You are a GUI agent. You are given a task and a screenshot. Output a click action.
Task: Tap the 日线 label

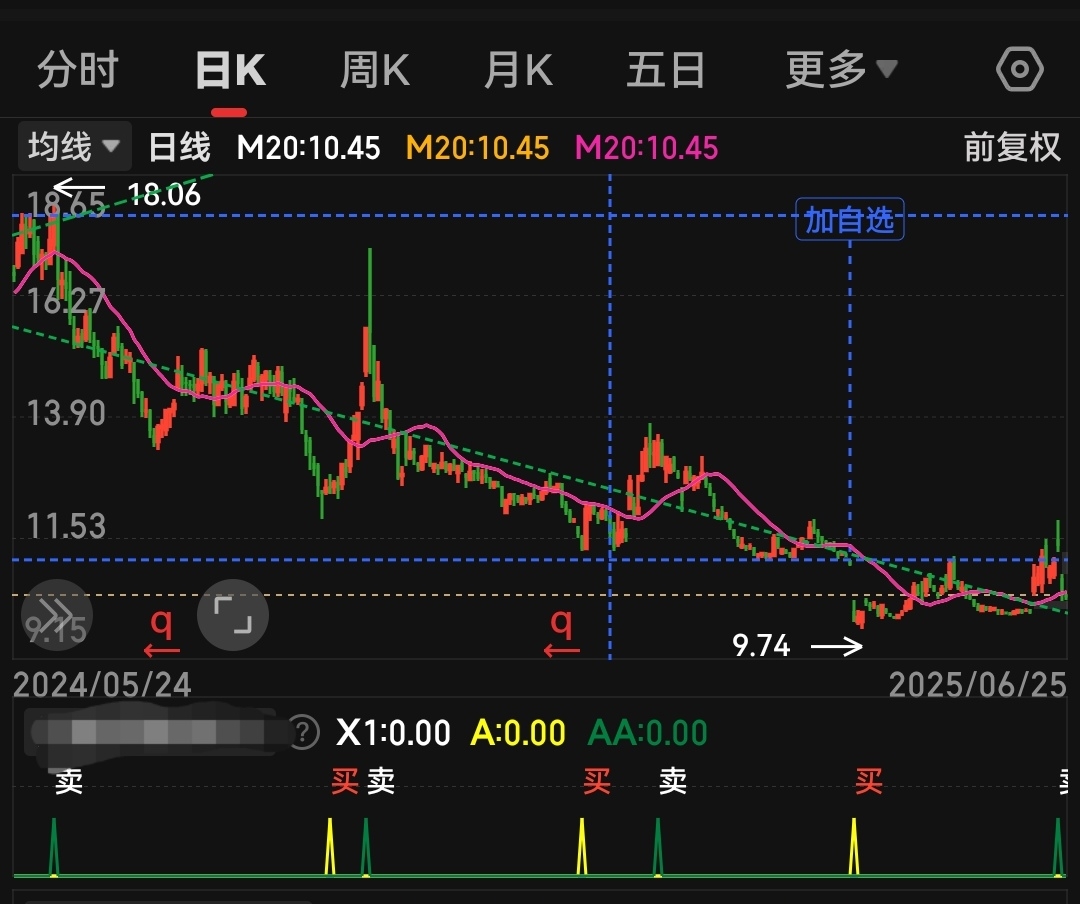pyautogui.click(x=180, y=147)
